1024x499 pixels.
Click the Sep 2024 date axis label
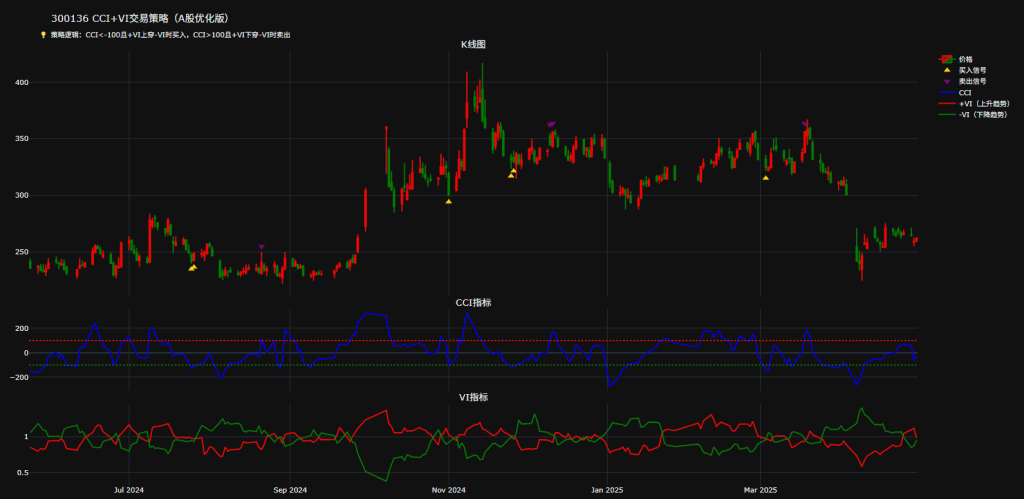pos(289,489)
